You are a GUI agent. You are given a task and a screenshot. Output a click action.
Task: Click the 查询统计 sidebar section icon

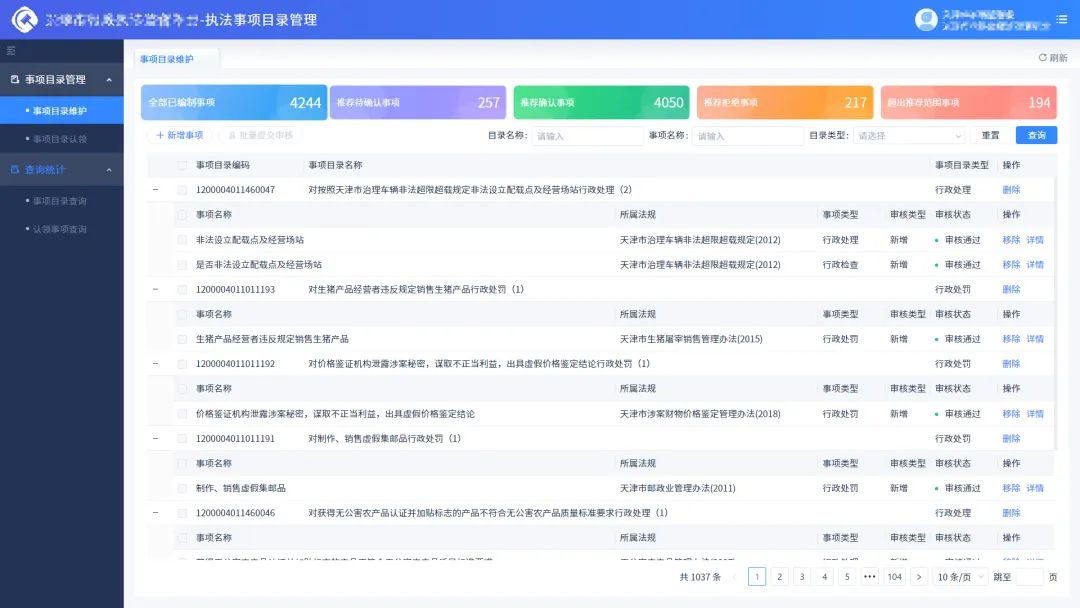[x=15, y=170]
